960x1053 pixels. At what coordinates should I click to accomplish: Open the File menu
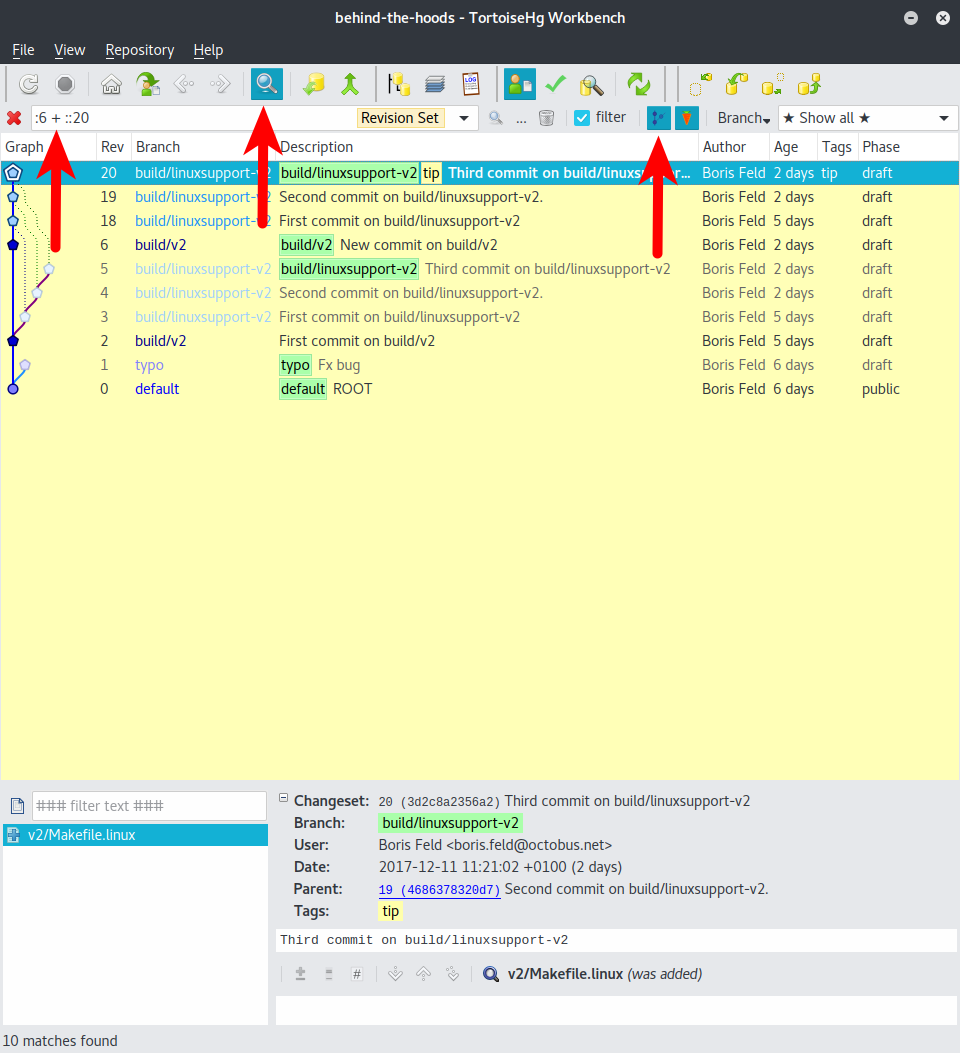tap(23, 50)
